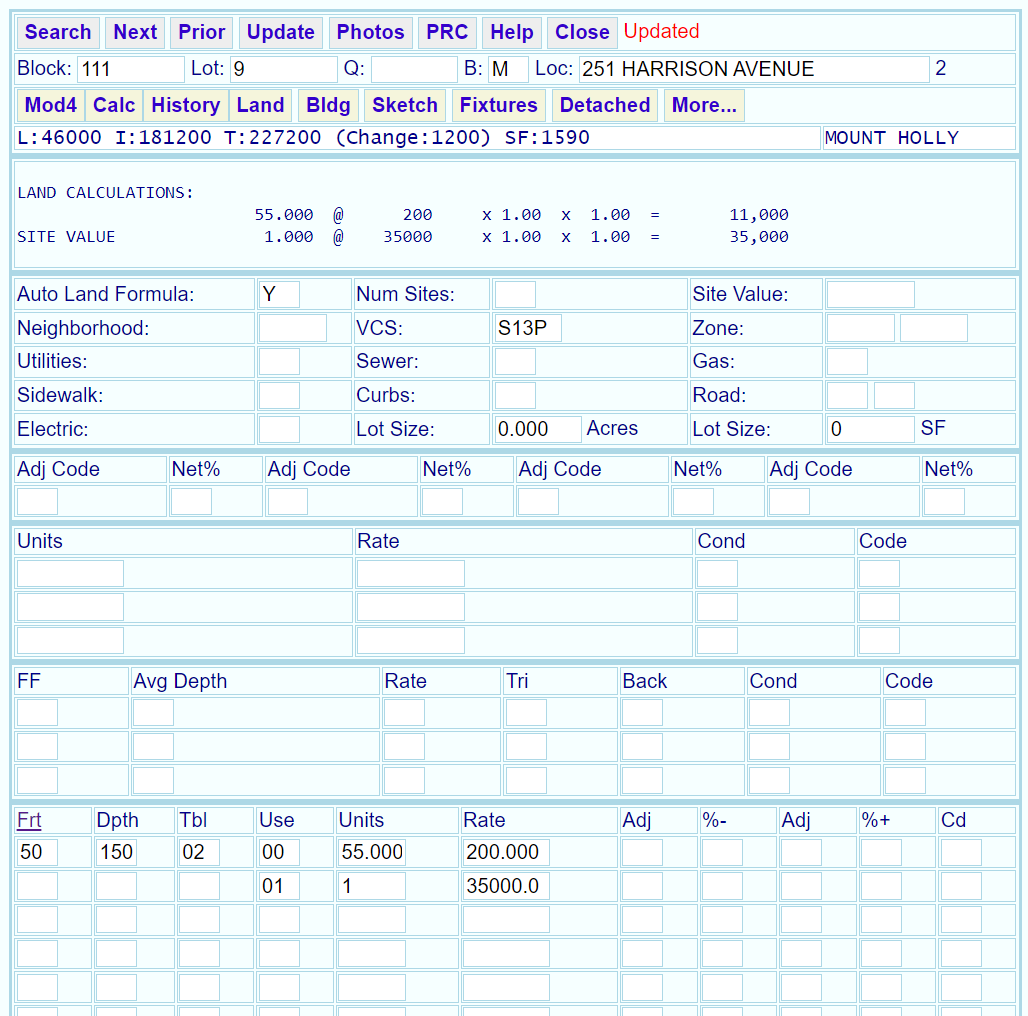Edit the Frt value 50
This screenshot has width=1028, height=1016.
[x=37, y=852]
